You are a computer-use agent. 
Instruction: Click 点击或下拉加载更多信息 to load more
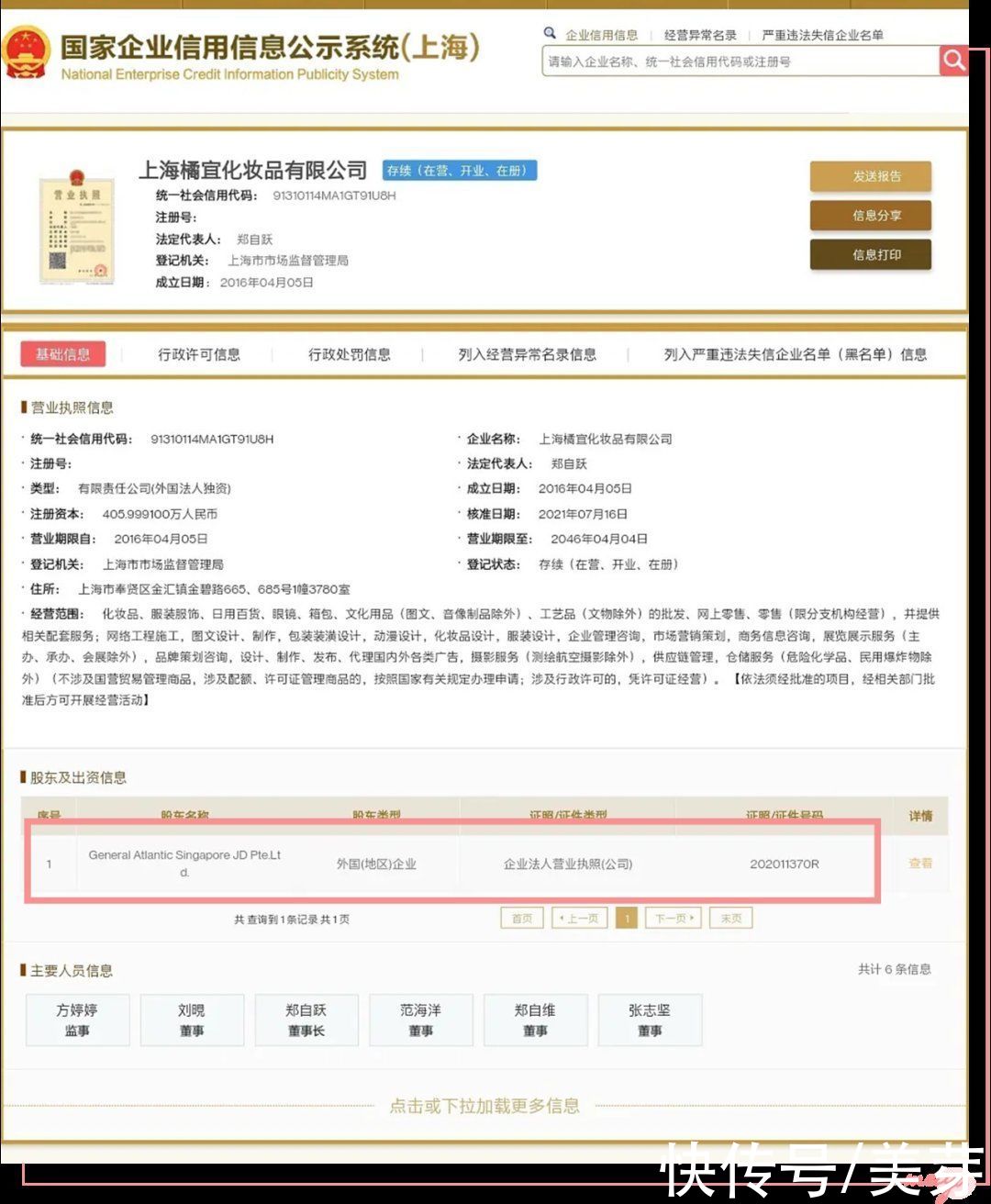(x=484, y=1106)
